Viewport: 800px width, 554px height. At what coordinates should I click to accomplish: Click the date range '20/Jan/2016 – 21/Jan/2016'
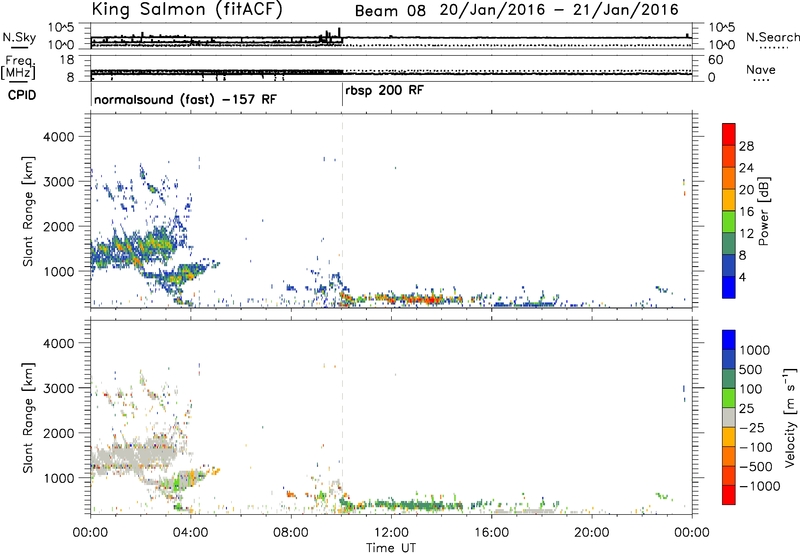[559, 10]
